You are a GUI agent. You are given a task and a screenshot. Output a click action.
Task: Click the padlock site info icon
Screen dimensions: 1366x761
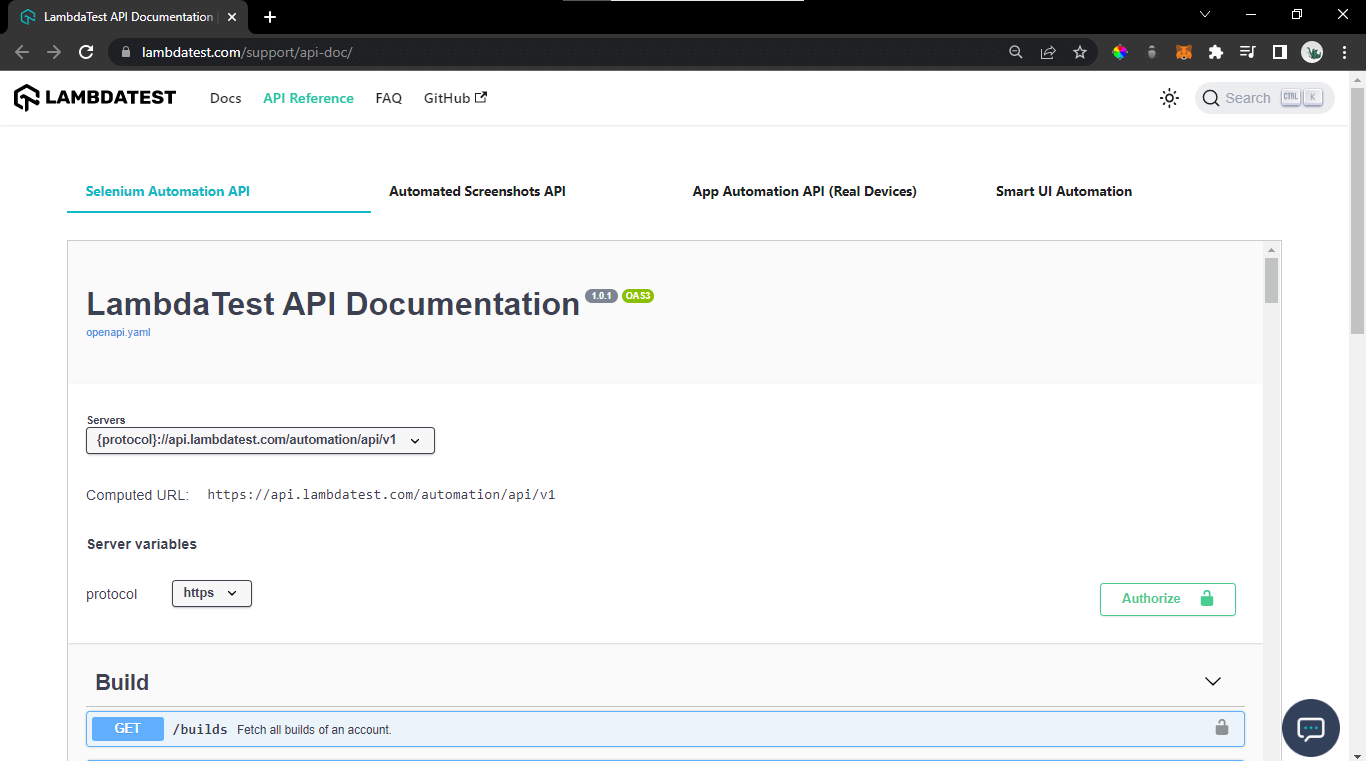pos(125,52)
